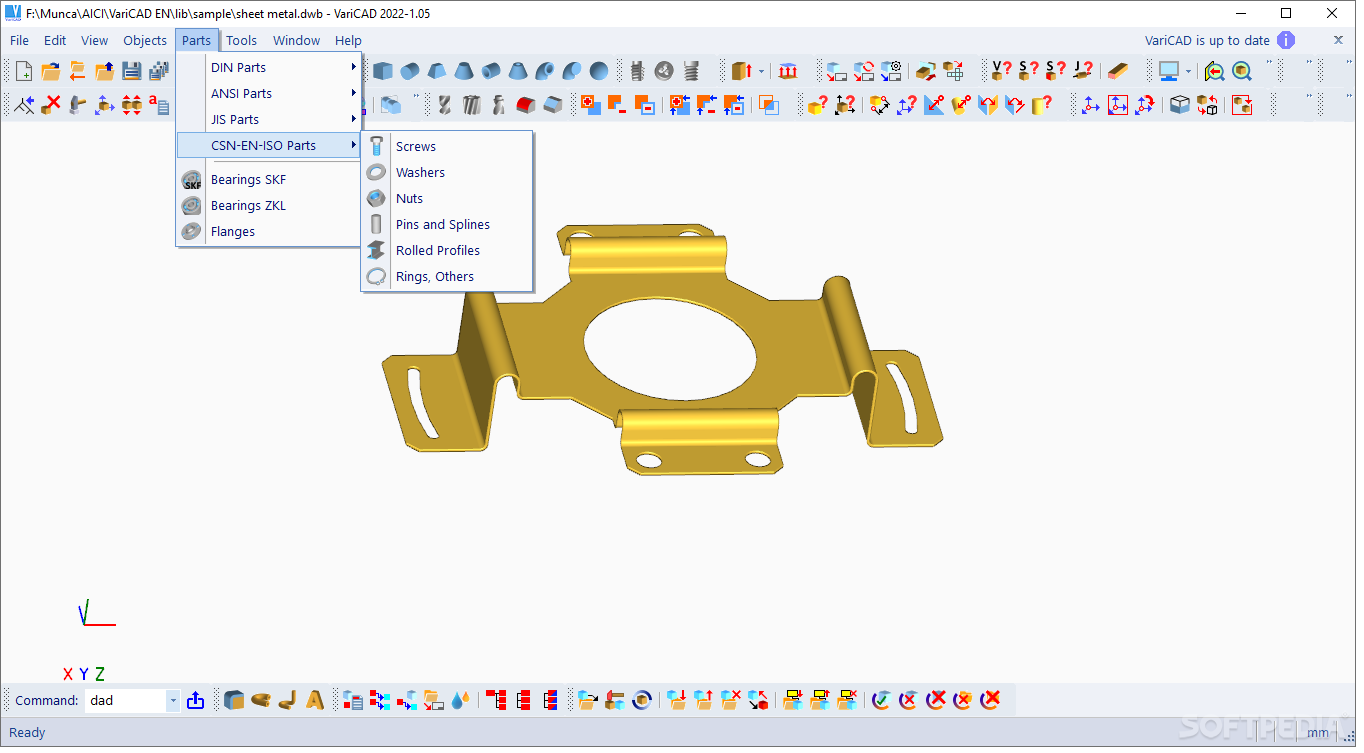The height and width of the screenshot is (753, 1364).
Task: Click the zoom all magnifier icon
Action: click(1242, 71)
